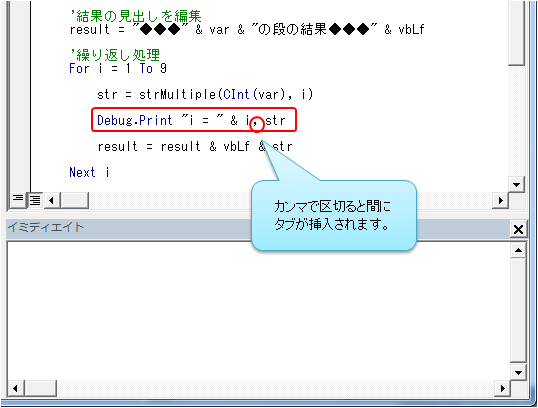Click code pane horizontal scroll right arrow
Image resolution: width=538 pixels, height=408 pixels.
pos(500,200)
